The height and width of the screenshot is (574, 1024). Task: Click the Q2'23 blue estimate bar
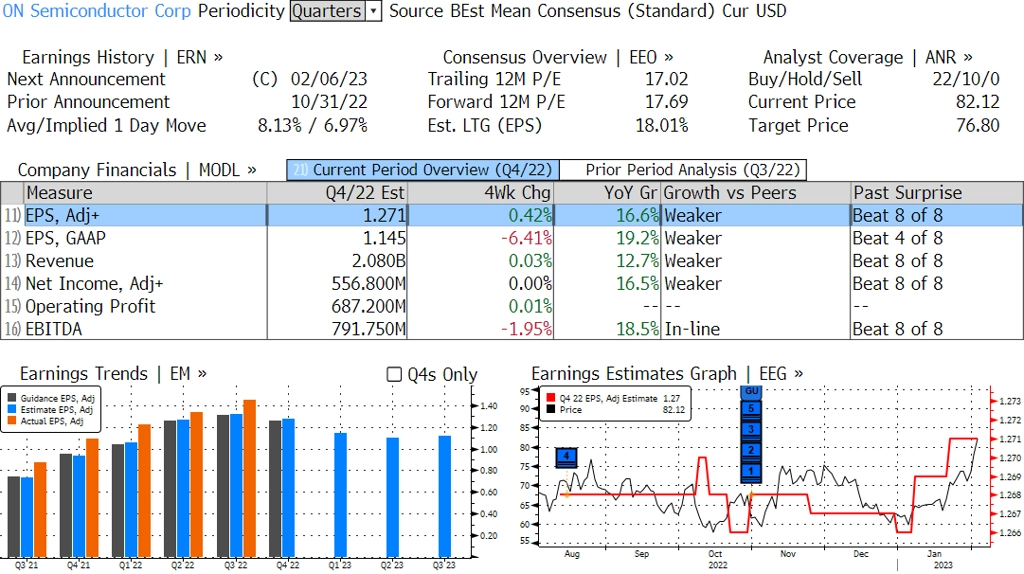point(392,497)
